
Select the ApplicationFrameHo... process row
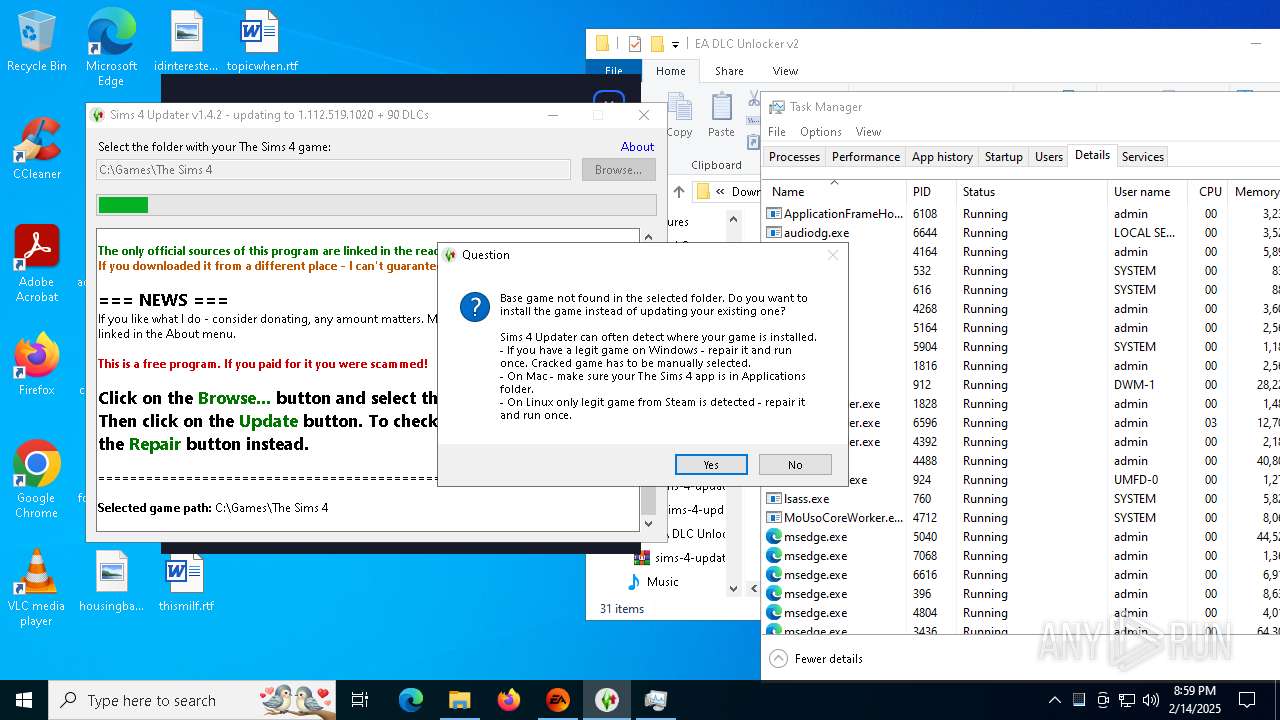click(1022, 214)
